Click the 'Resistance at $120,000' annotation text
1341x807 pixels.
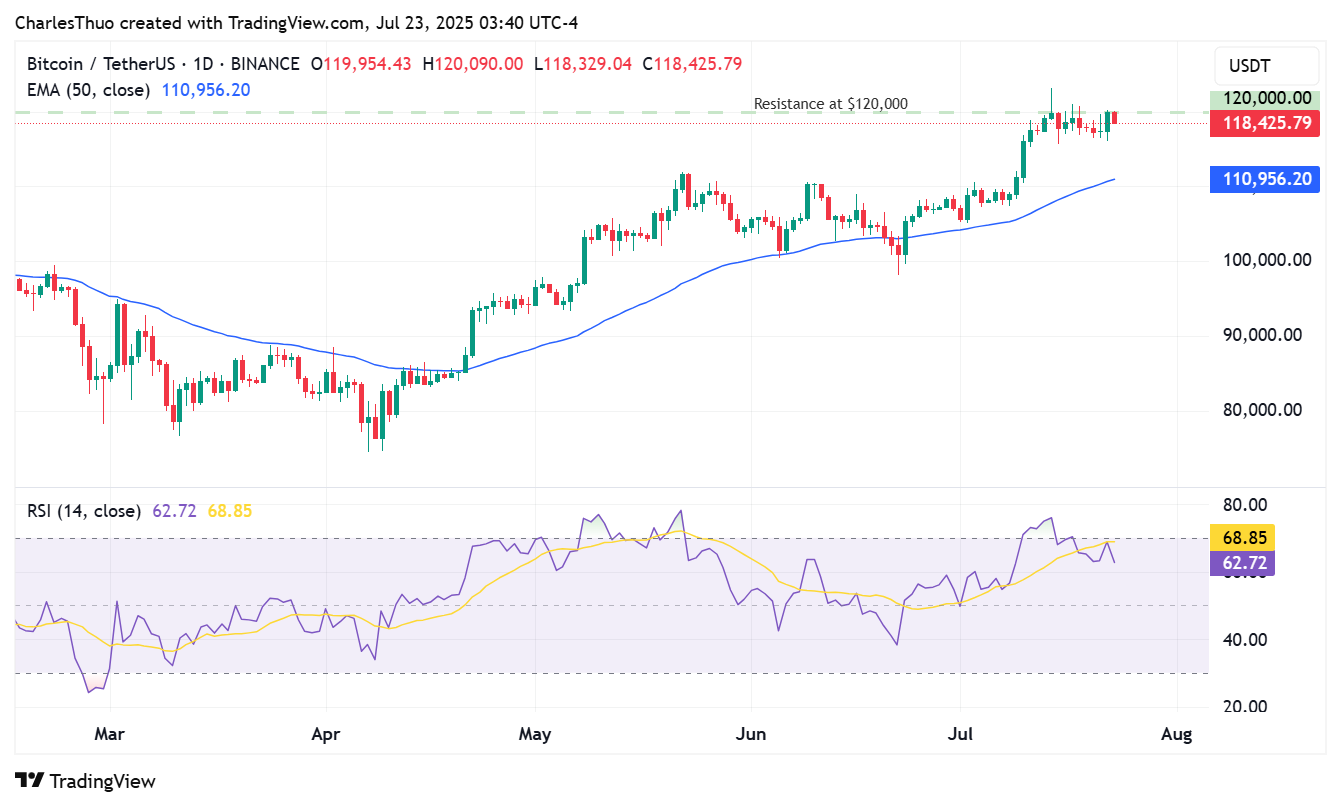tap(830, 103)
